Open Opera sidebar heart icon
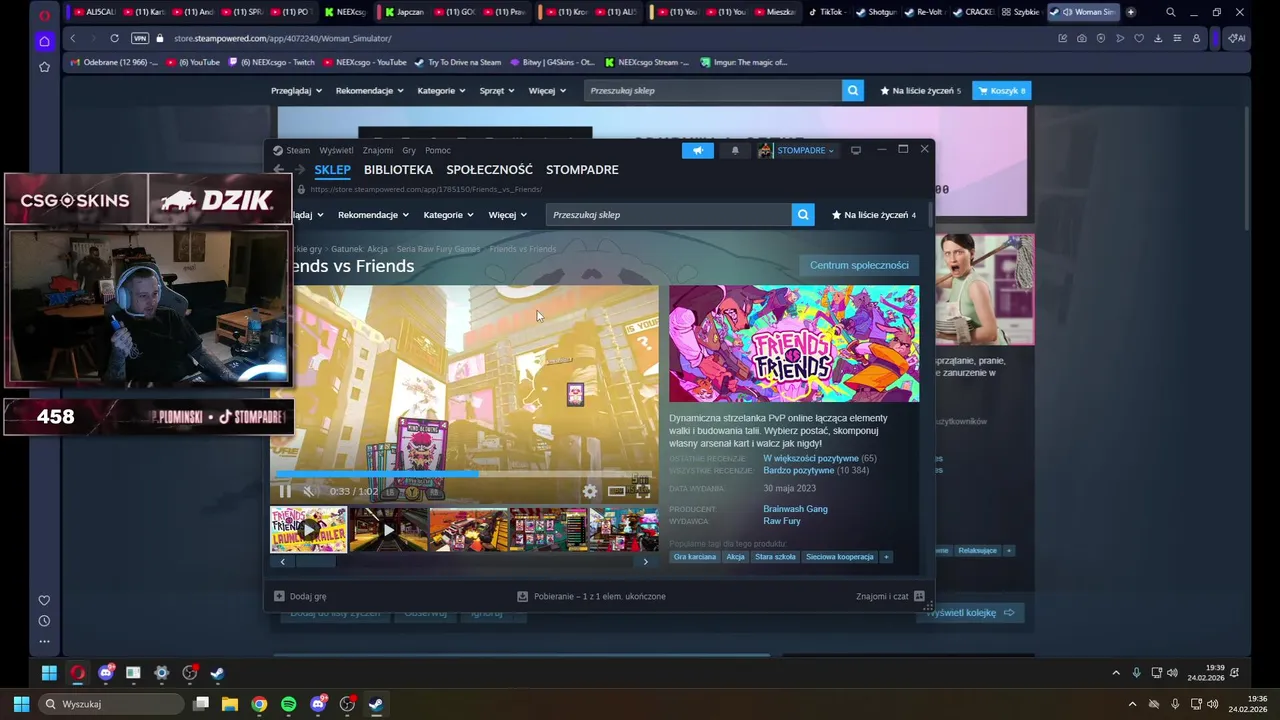This screenshot has width=1280, height=720. click(44, 600)
